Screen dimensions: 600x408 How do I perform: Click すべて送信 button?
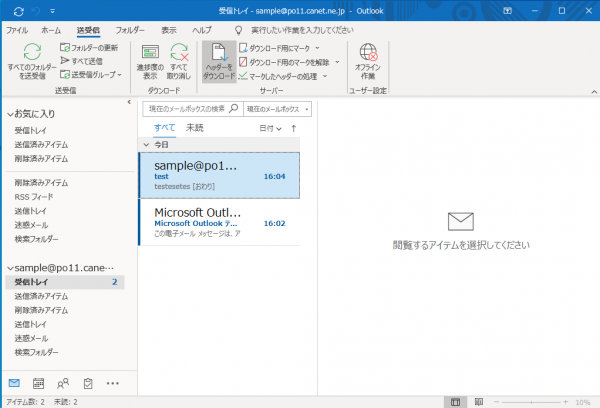pyautogui.click(x=81, y=61)
